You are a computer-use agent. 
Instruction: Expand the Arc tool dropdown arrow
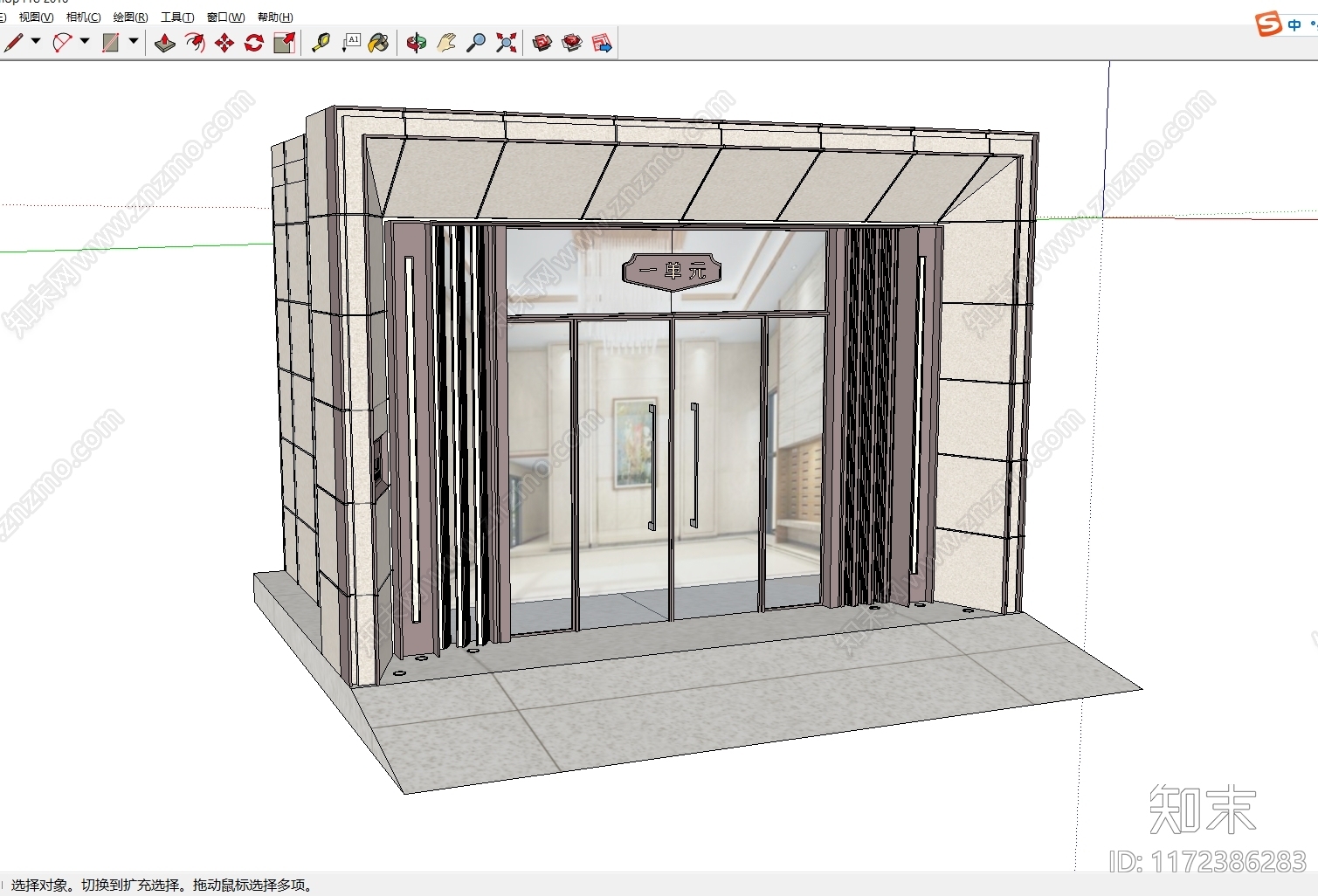(x=85, y=41)
